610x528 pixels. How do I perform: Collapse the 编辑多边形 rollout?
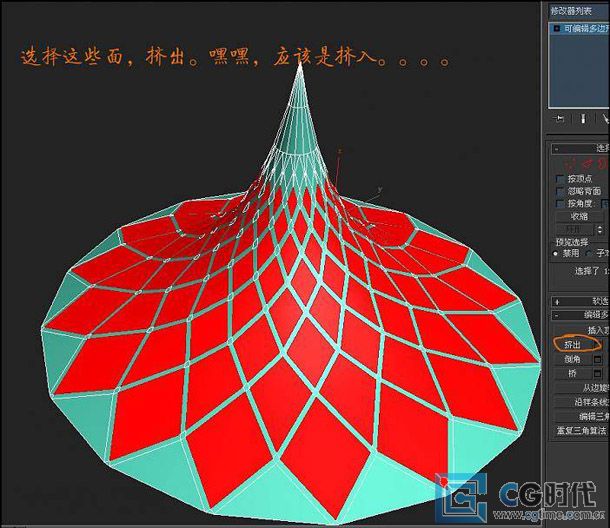click(x=580, y=315)
